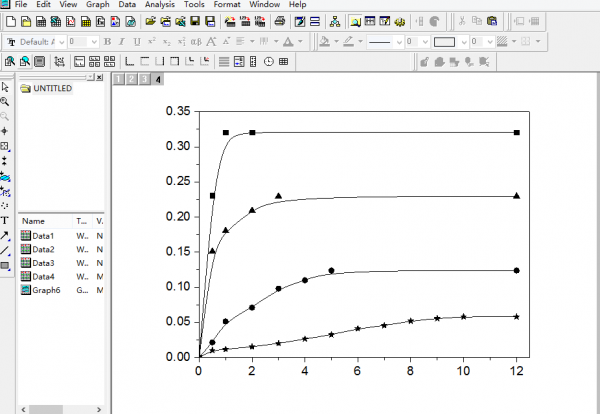This screenshot has width=600, height=414.
Task: Open the line width dropdown
Action: [x=425, y=42]
